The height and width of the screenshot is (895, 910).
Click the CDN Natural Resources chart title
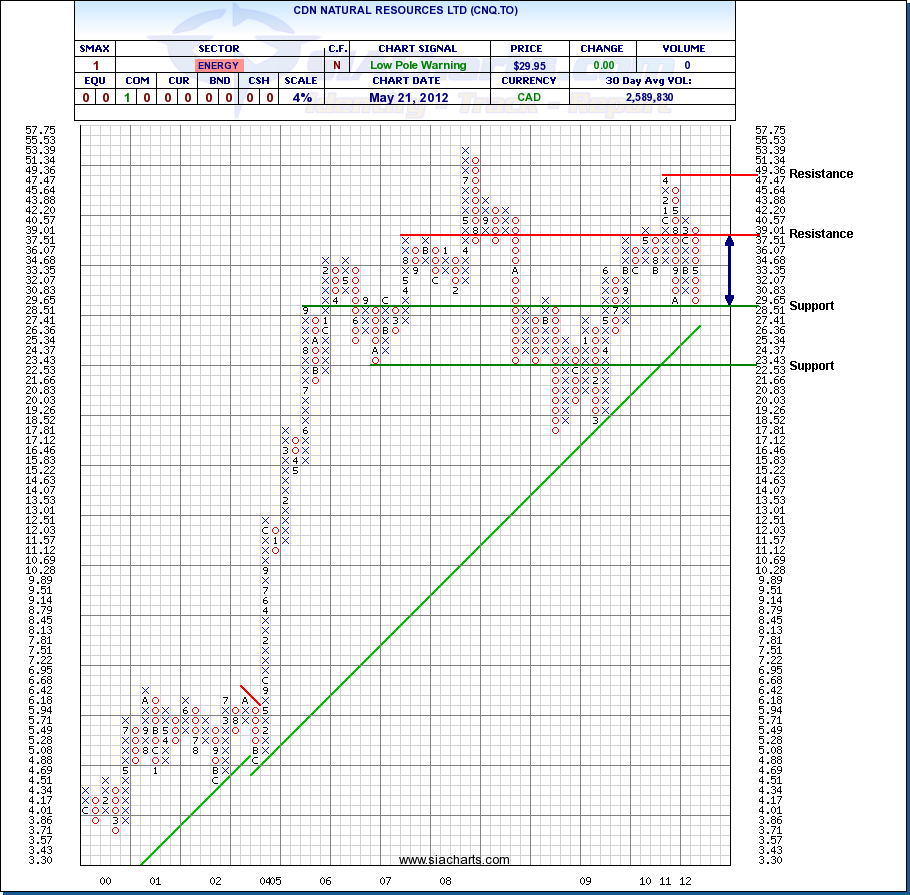(404, 8)
